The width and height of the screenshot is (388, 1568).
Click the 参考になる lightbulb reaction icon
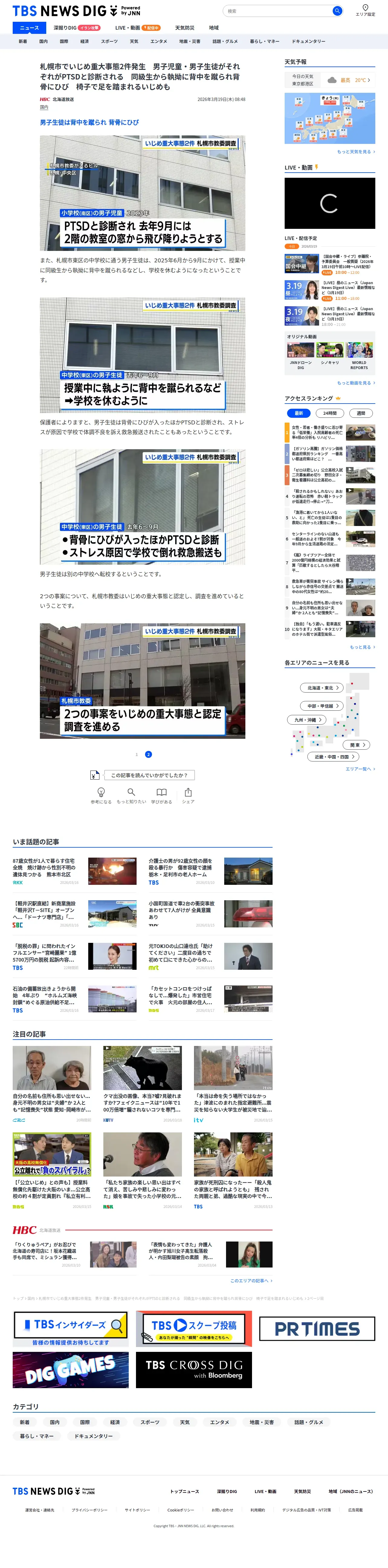pyautogui.click(x=101, y=792)
